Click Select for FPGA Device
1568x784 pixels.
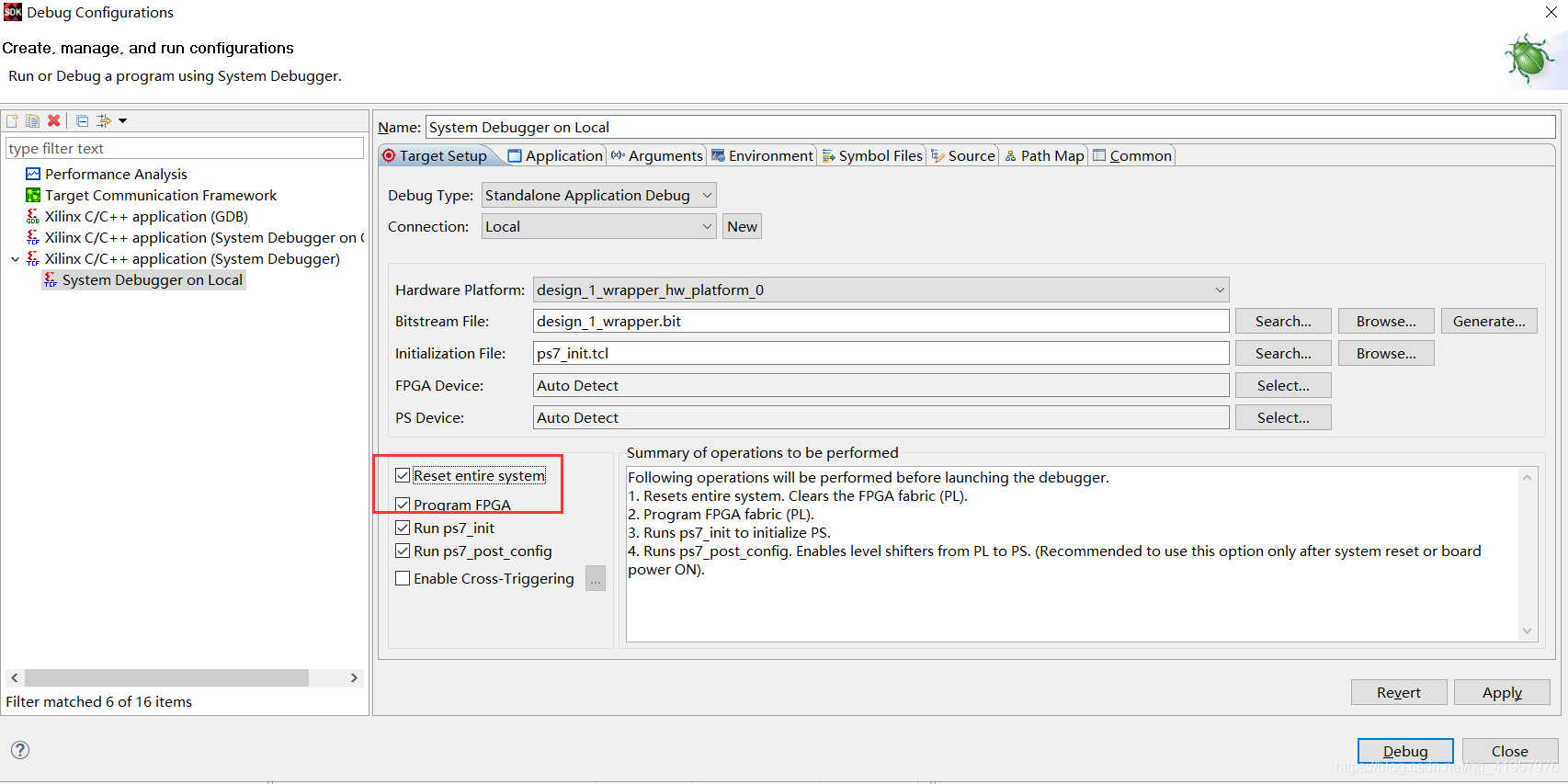click(1283, 385)
